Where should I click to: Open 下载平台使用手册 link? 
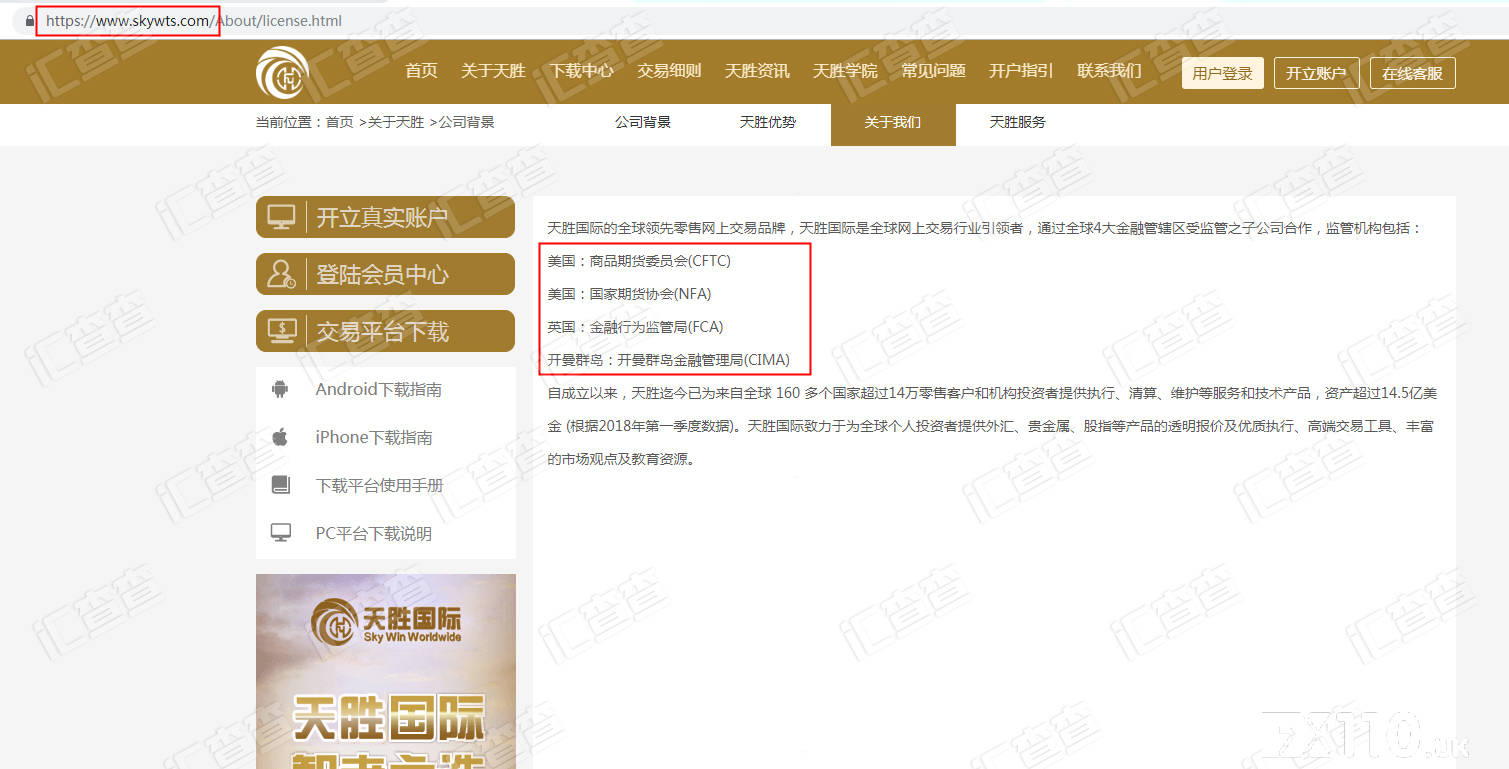(379, 485)
